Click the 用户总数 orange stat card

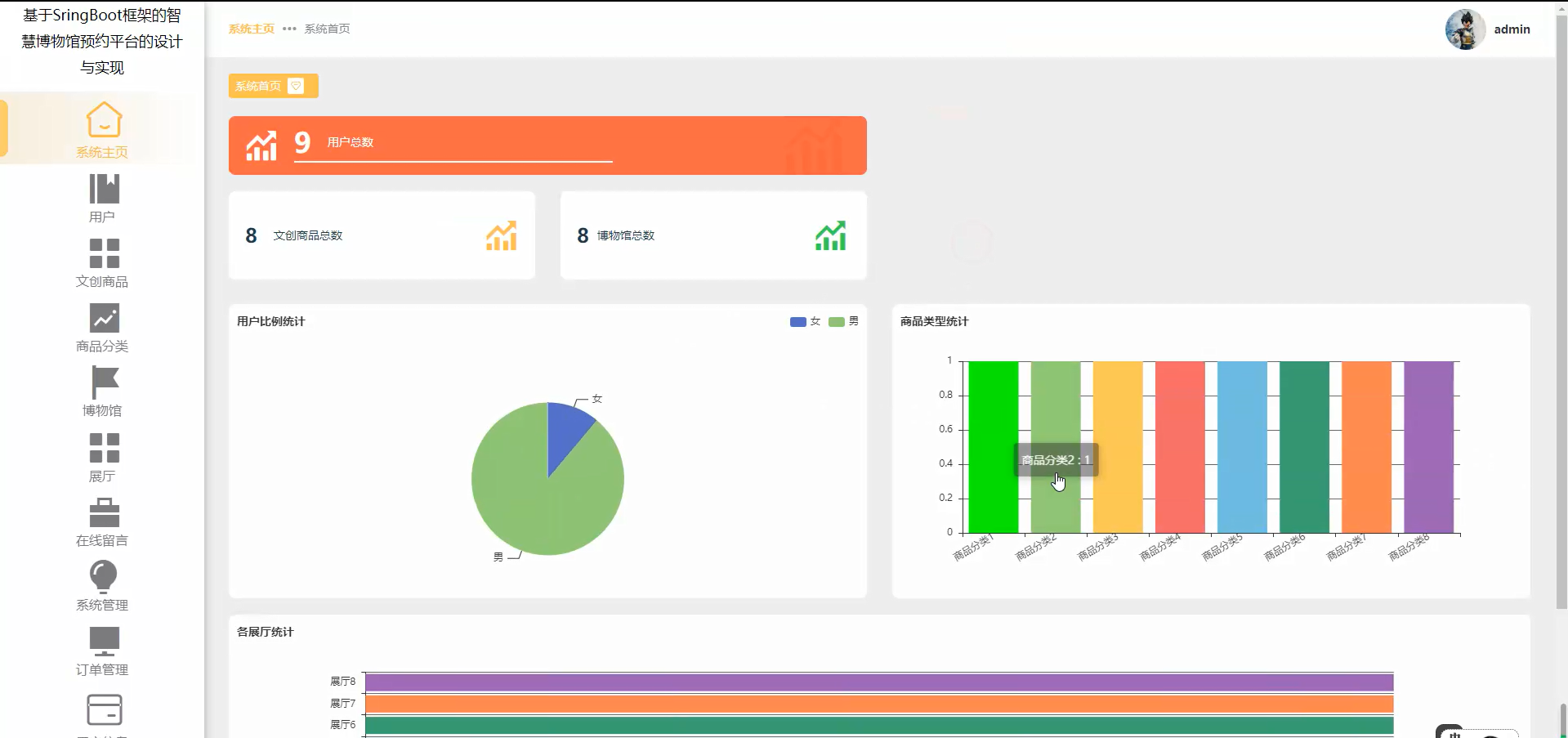547,145
